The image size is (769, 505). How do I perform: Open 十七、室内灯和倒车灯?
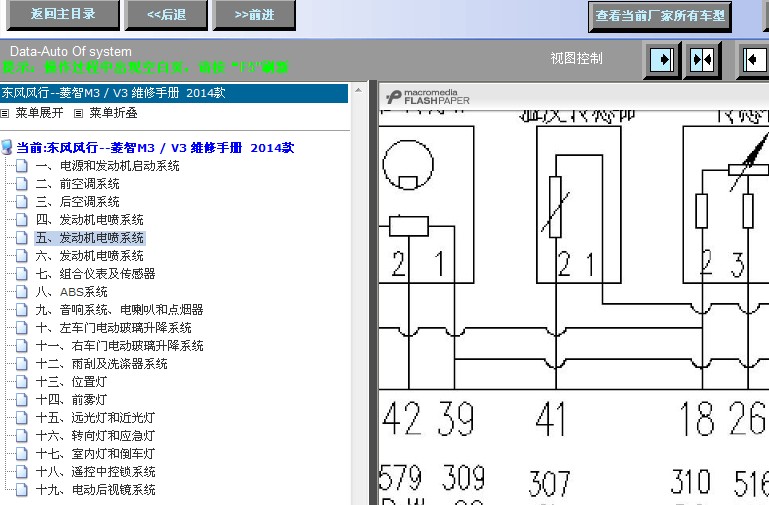click(x=95, y=454)
